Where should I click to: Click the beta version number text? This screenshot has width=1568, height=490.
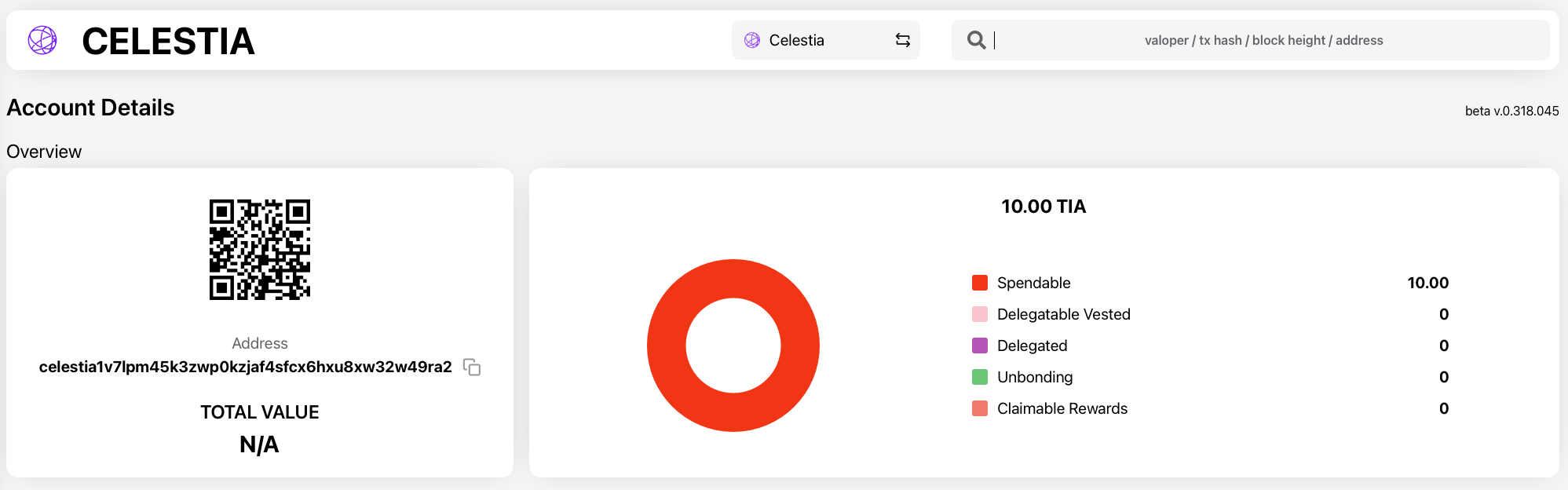[1511, 111]
